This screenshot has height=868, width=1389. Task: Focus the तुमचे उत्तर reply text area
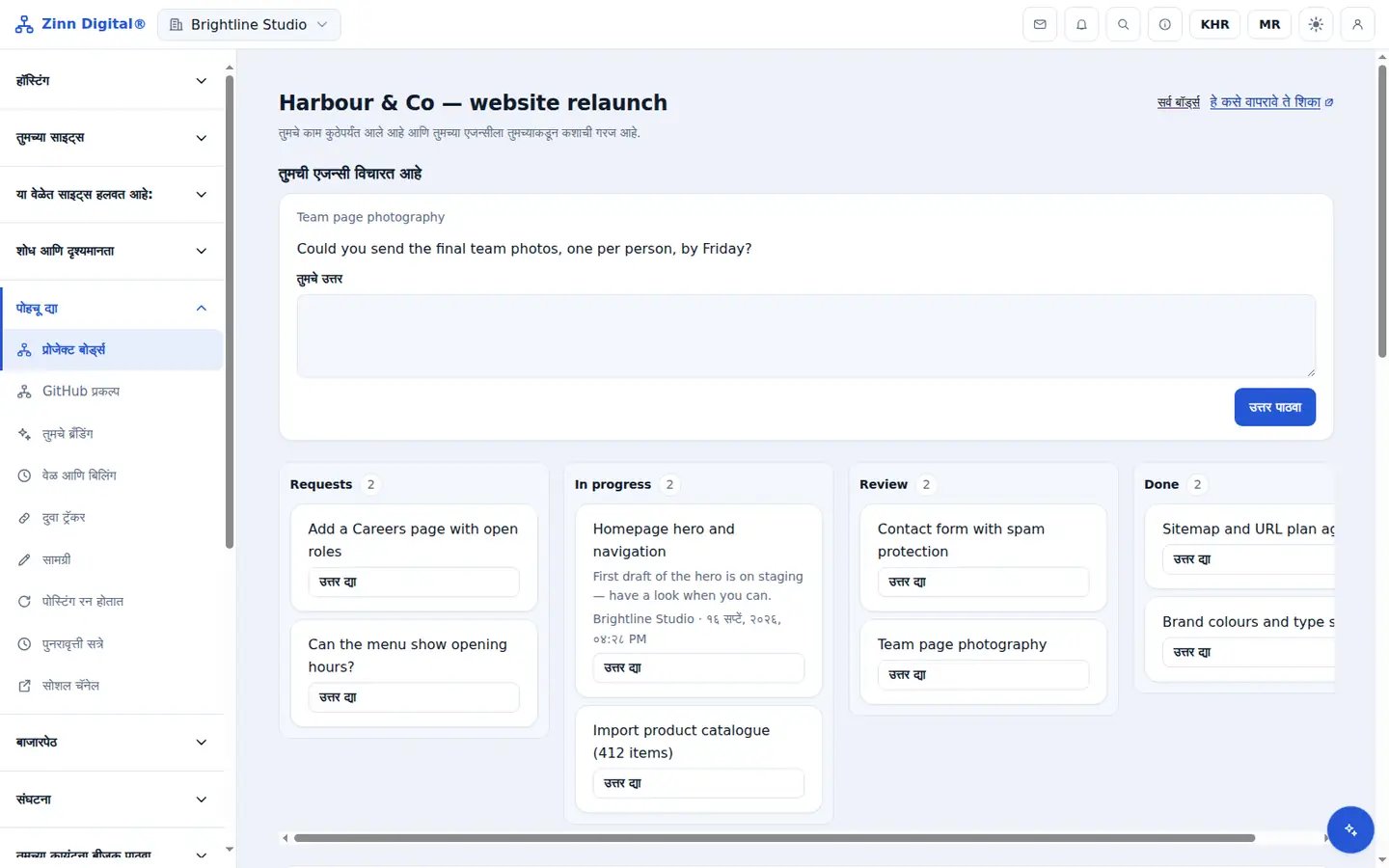pyautogui.click(x=806, y=336)
